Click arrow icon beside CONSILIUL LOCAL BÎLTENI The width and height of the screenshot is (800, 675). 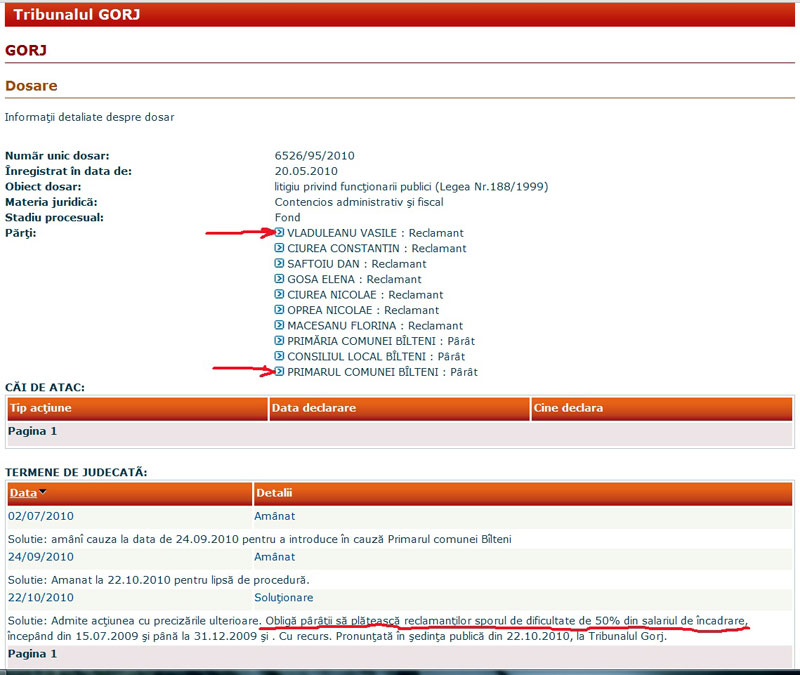[279, 356]
